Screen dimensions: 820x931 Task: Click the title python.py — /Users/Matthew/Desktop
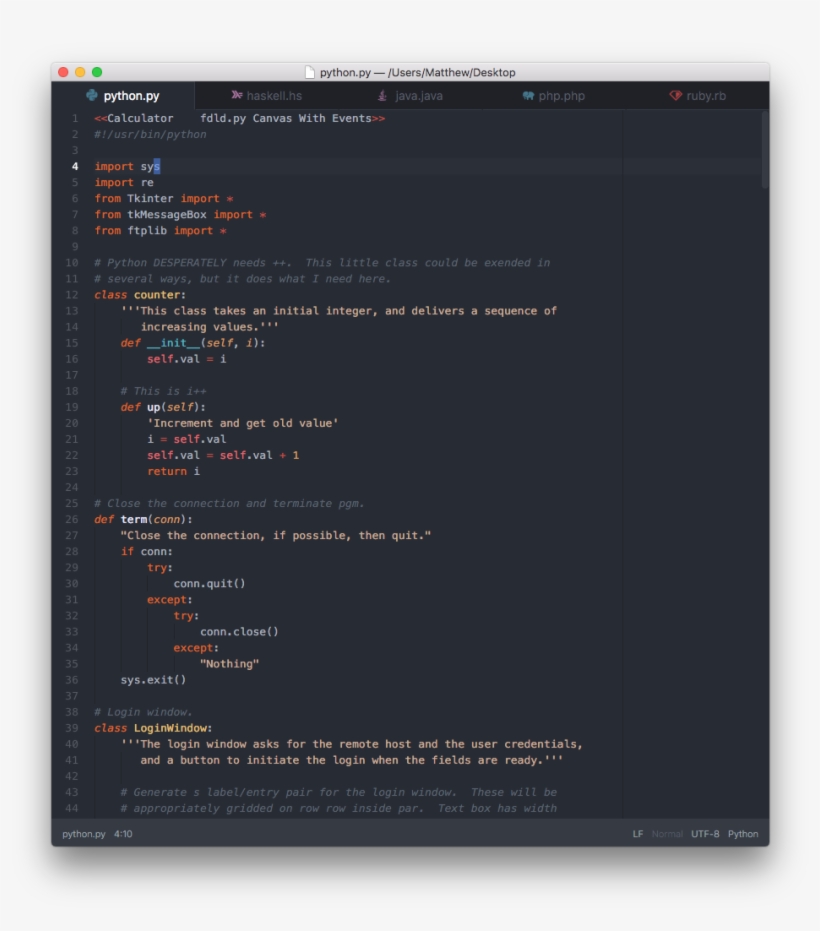(415, 71)
